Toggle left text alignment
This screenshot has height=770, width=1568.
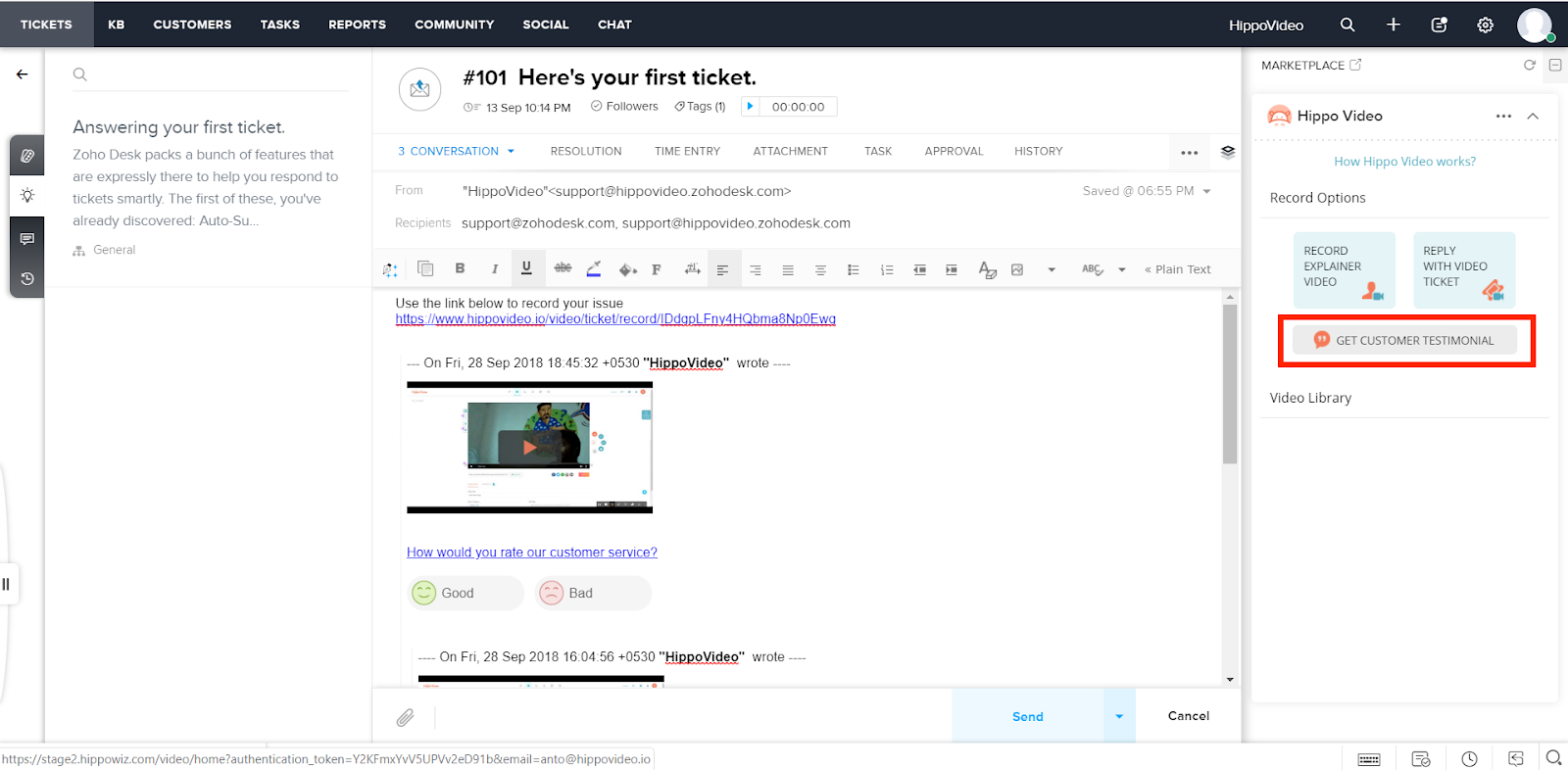(722, 269)
